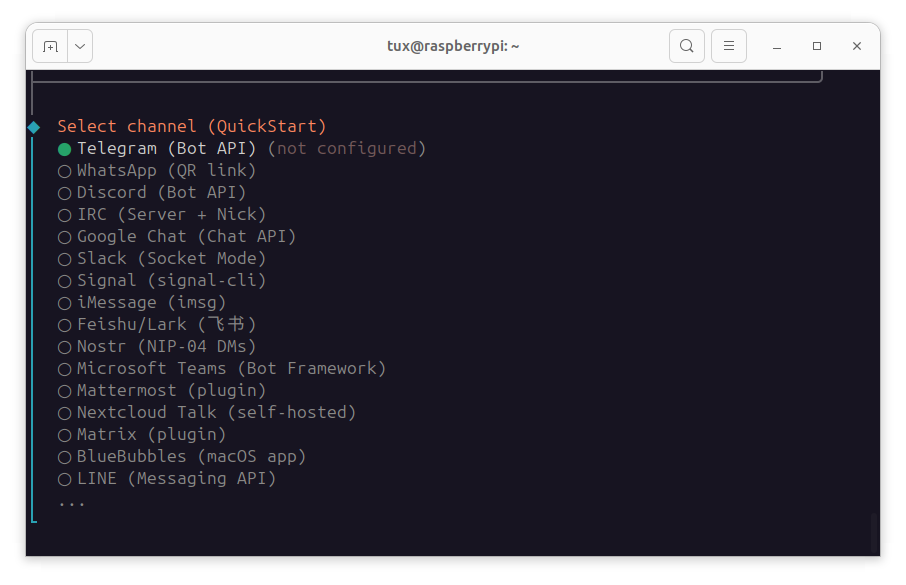Open the hamburger main menu
The image size is (906, 585).
coord(729,46)
